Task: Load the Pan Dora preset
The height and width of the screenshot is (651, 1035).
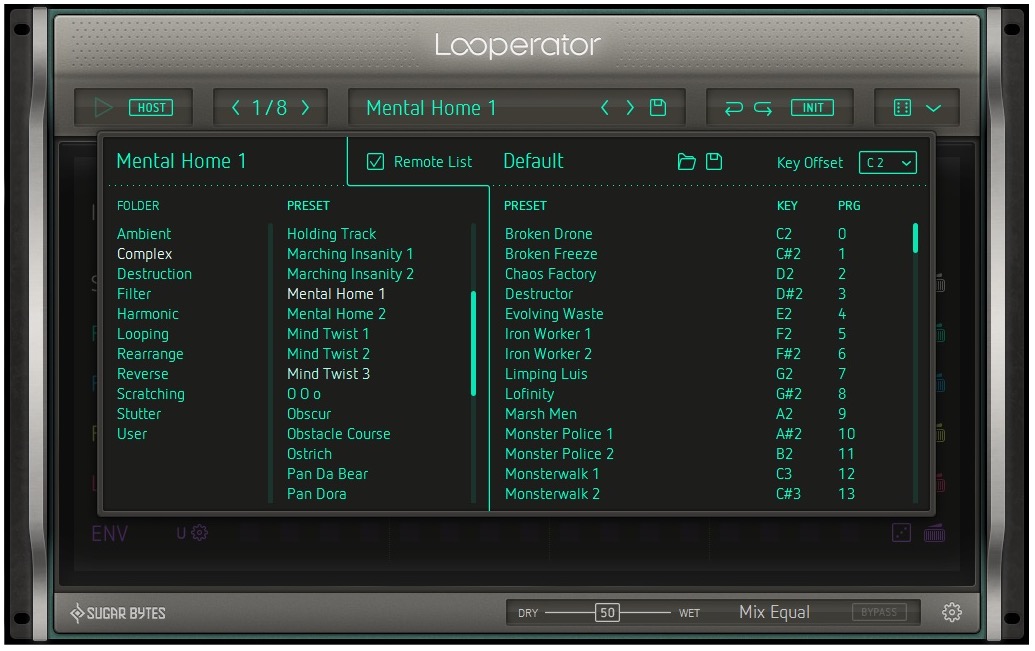Action: click(317, 494)
